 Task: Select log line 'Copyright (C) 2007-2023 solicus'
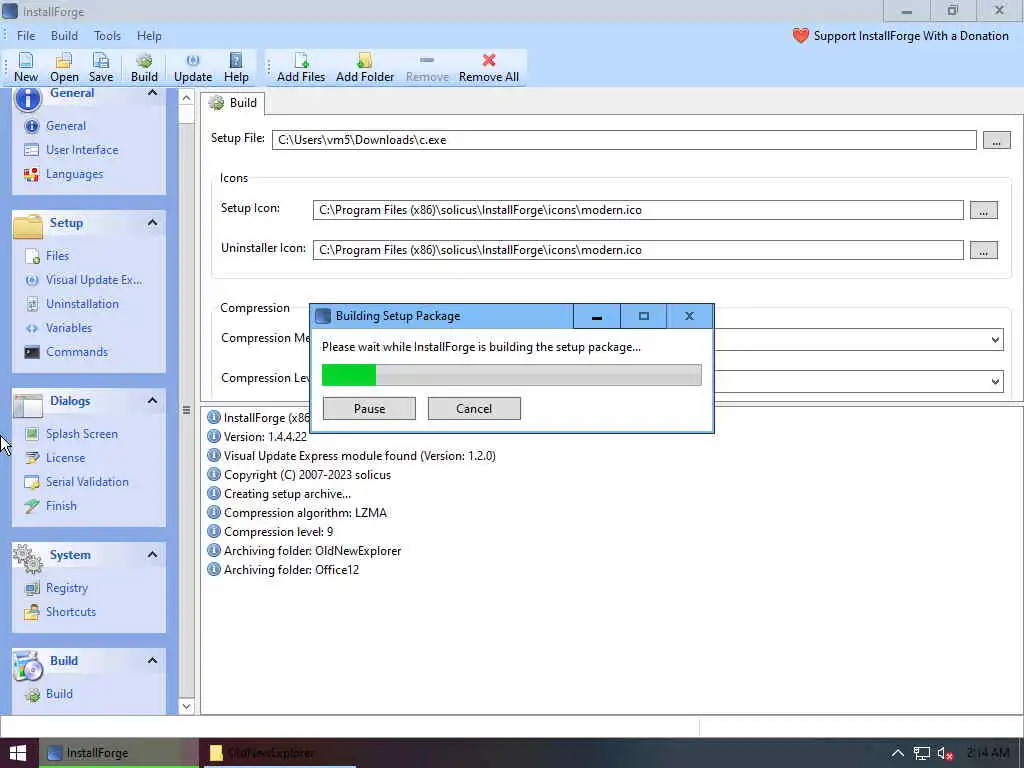point(299,475)
